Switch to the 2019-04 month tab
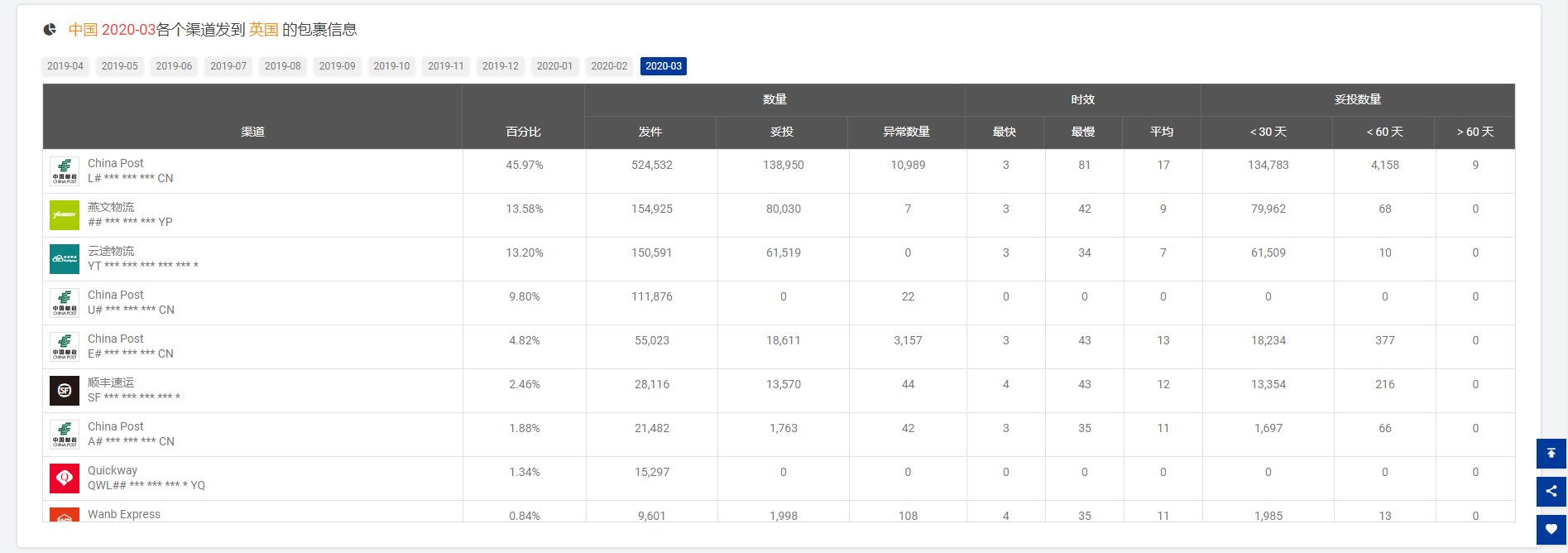The height and width of the screenshot is (553, 1568). pos(65,66)
